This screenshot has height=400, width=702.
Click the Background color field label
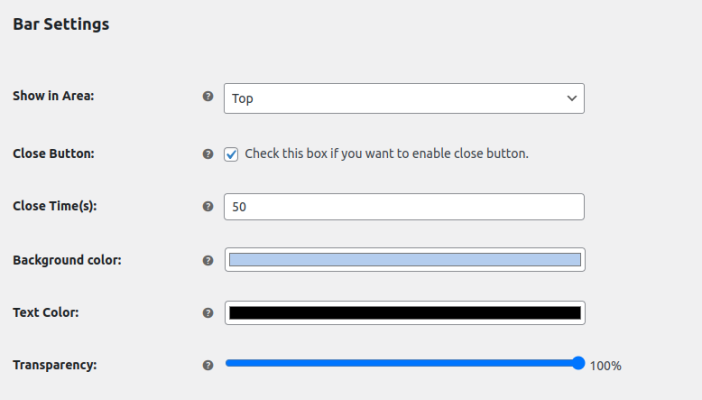(67, 260)
